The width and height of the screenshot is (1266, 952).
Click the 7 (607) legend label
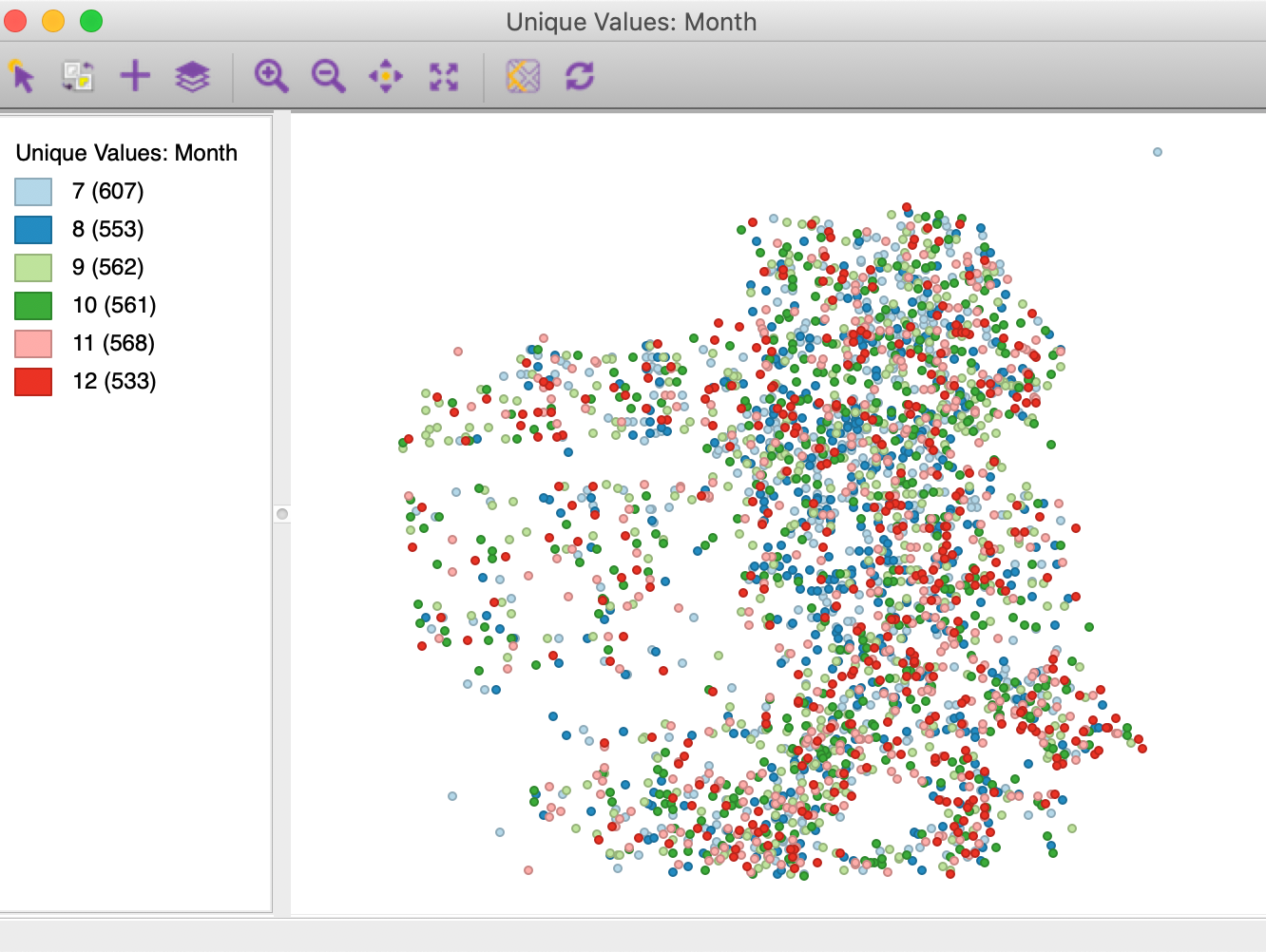tap(108, 191)
